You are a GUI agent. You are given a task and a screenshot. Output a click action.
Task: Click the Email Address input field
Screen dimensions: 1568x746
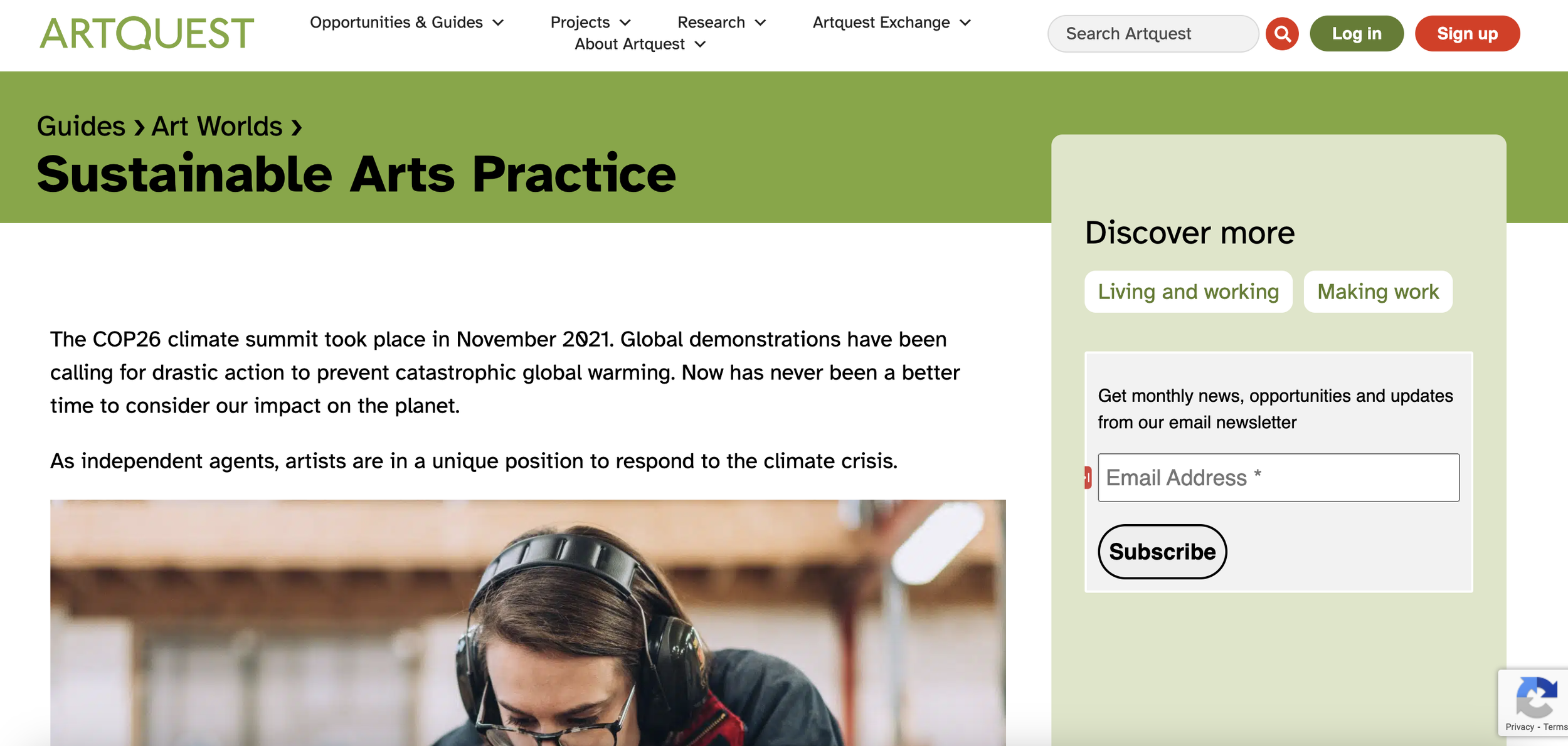[x=1278, y=478]
